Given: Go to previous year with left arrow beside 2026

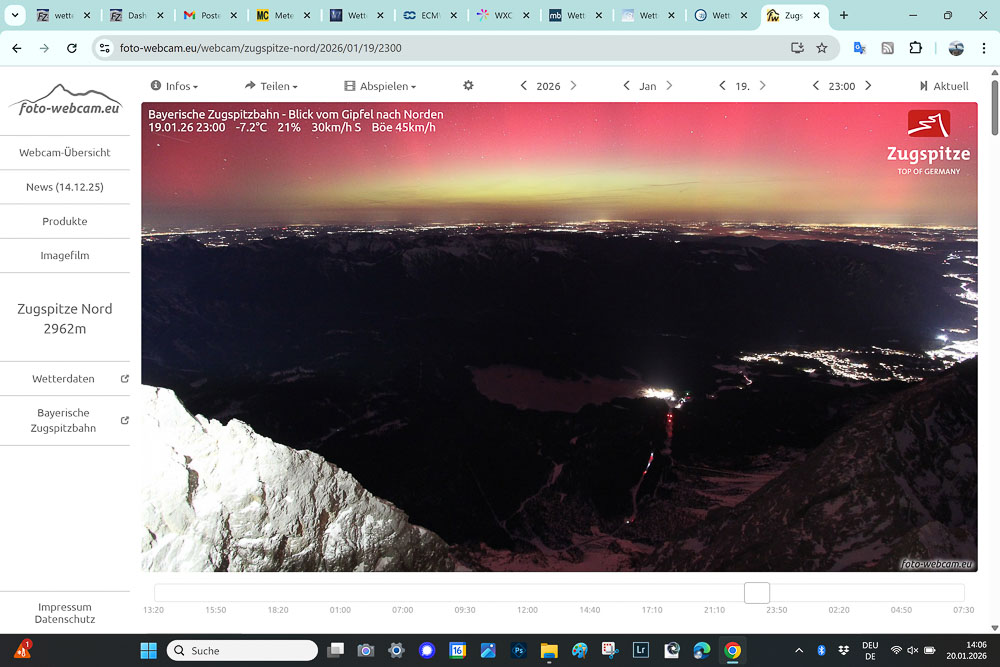Looking at the screenshot, I should pos(524,86).
